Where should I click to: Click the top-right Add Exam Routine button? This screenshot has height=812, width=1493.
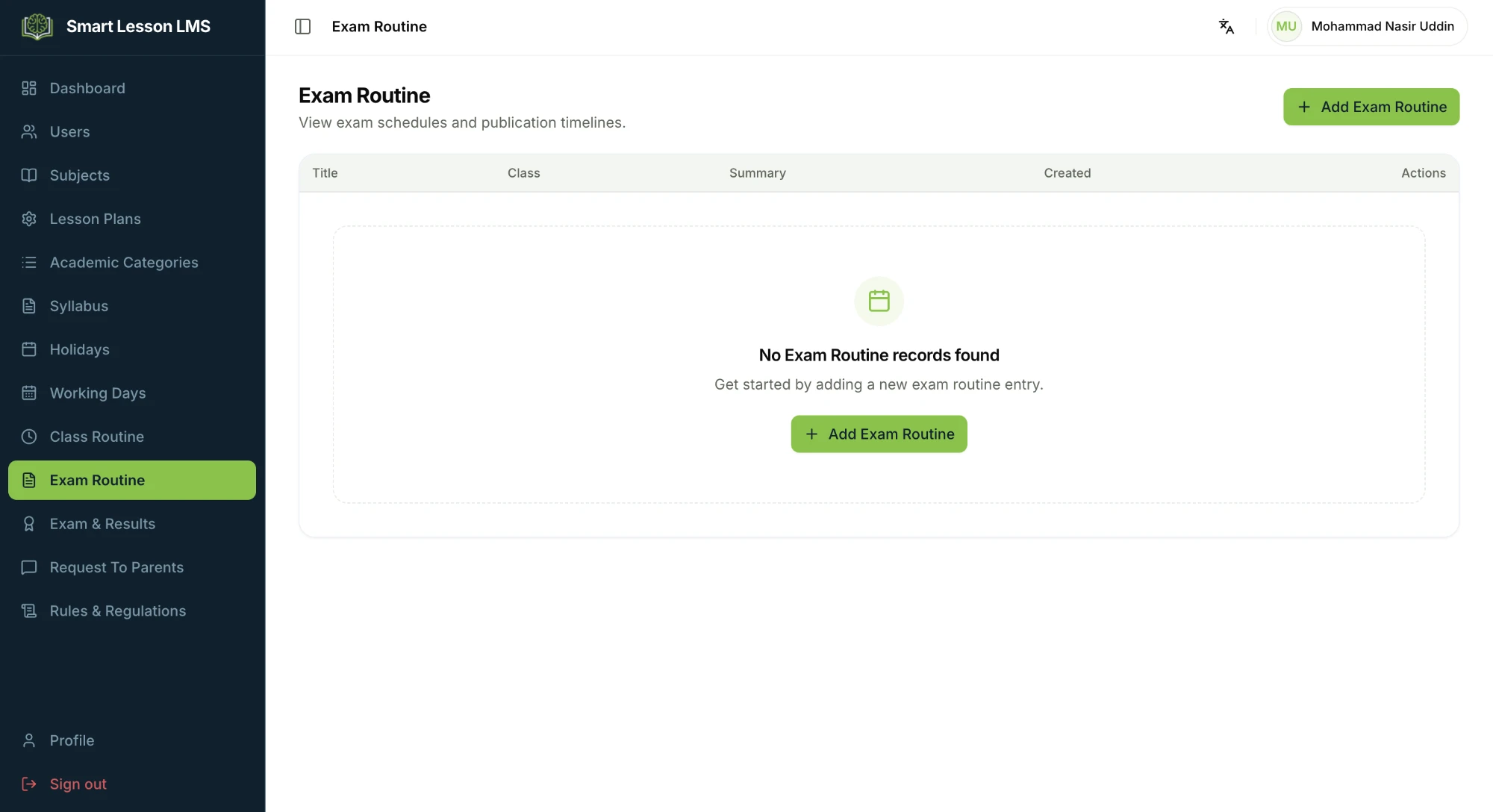click(1371, 107)
